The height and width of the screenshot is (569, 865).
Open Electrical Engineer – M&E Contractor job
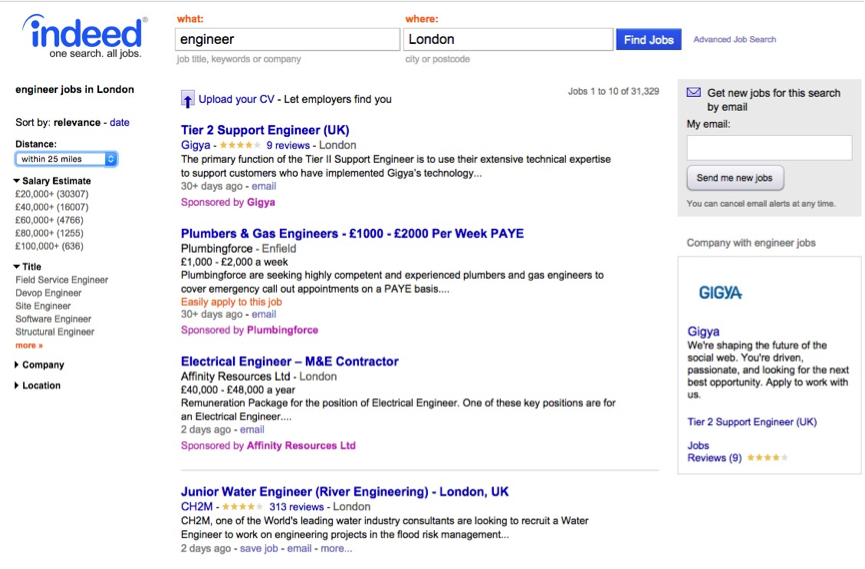[290, 361]
